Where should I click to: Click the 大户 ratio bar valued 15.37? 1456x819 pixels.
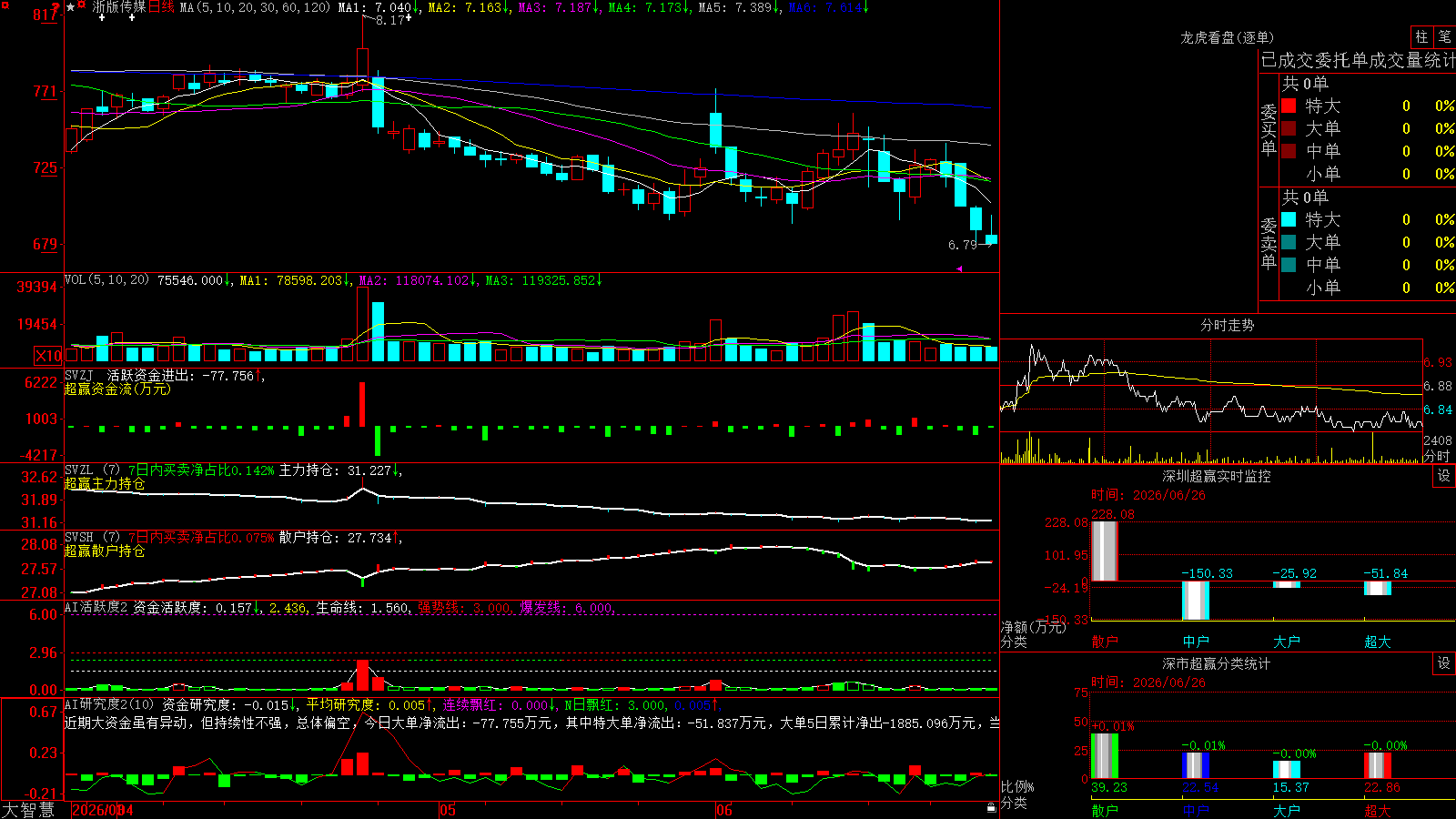1286,770
